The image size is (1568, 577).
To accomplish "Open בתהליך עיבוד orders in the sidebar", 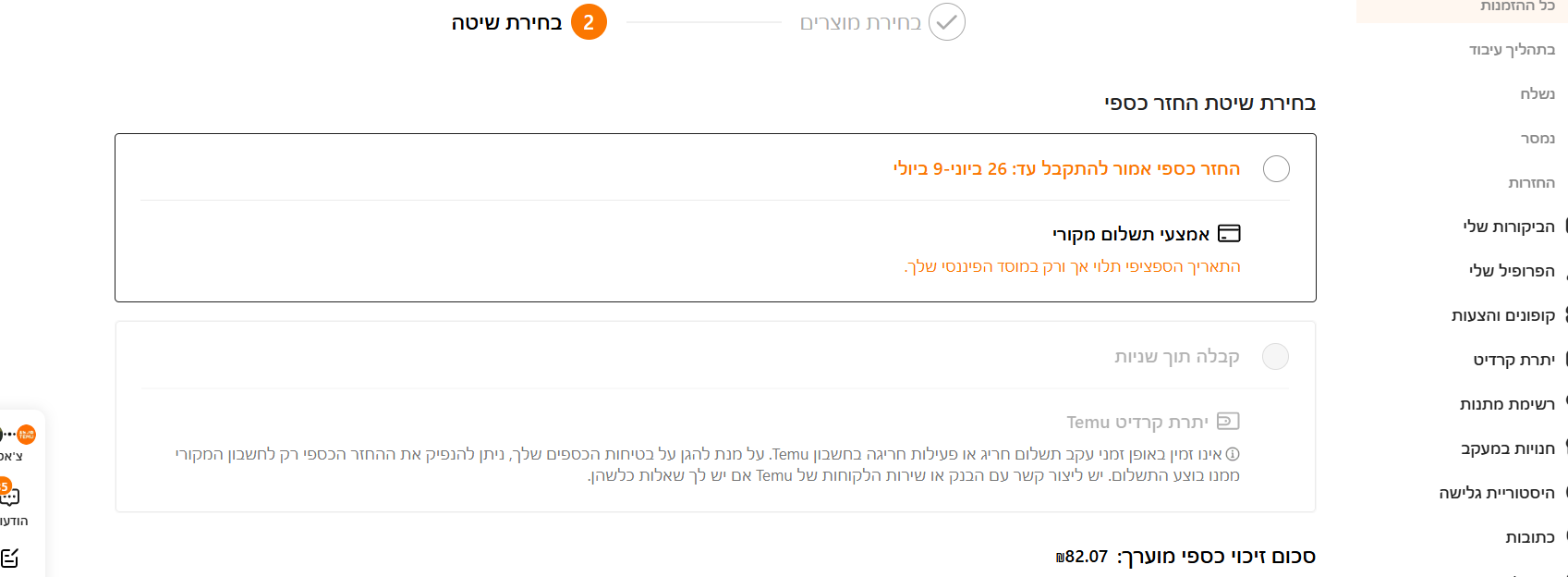I will 1512,49.
